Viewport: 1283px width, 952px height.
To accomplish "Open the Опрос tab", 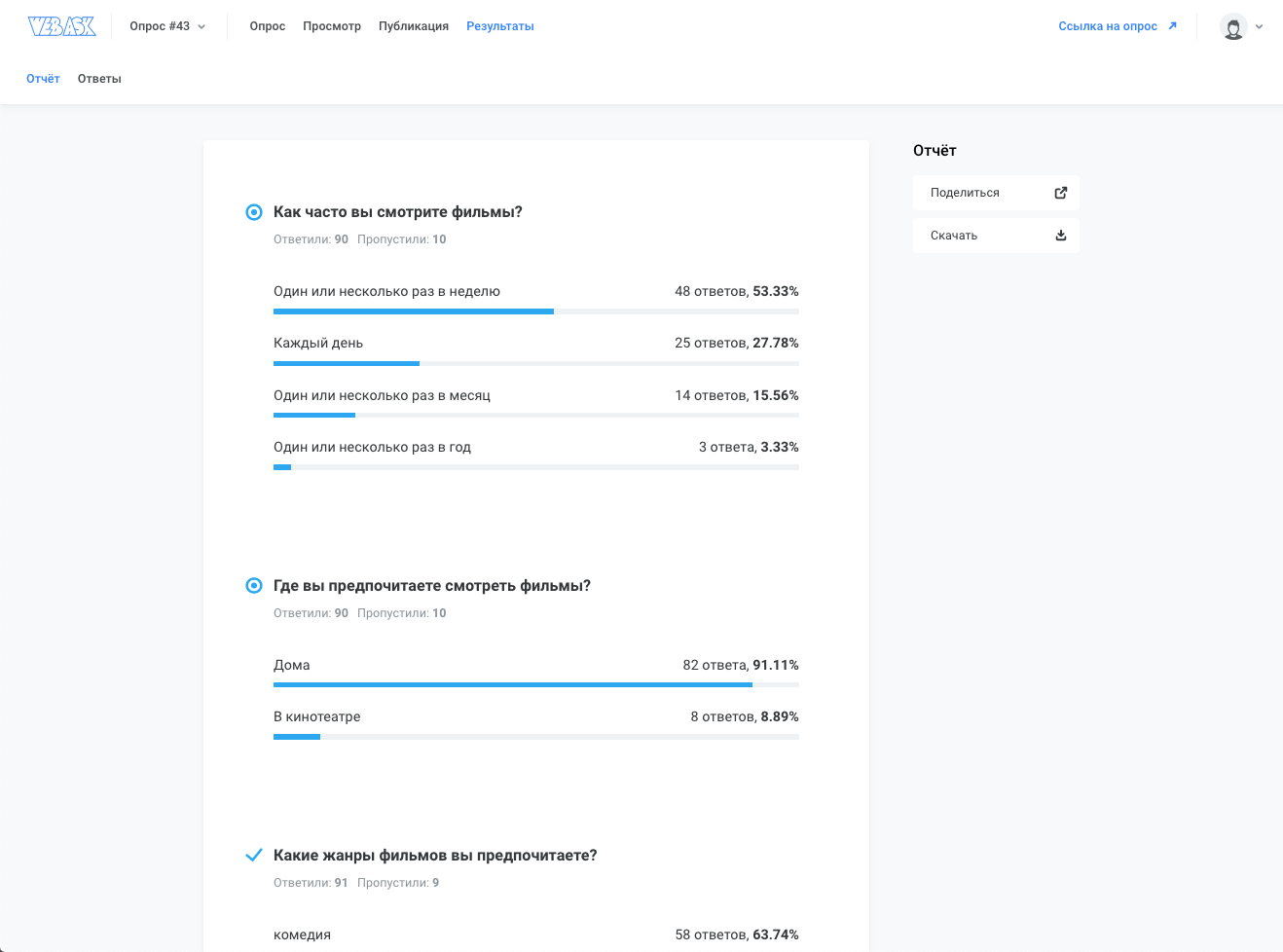I will pos(267,26).
